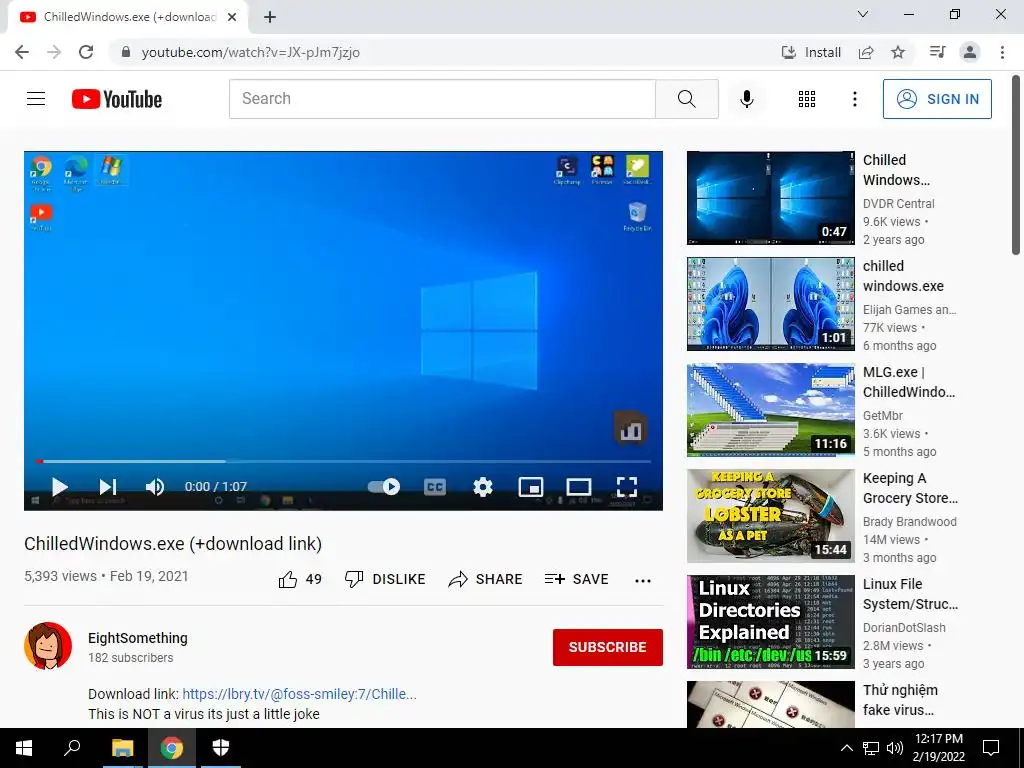Open player settings gear

[483, 487]
